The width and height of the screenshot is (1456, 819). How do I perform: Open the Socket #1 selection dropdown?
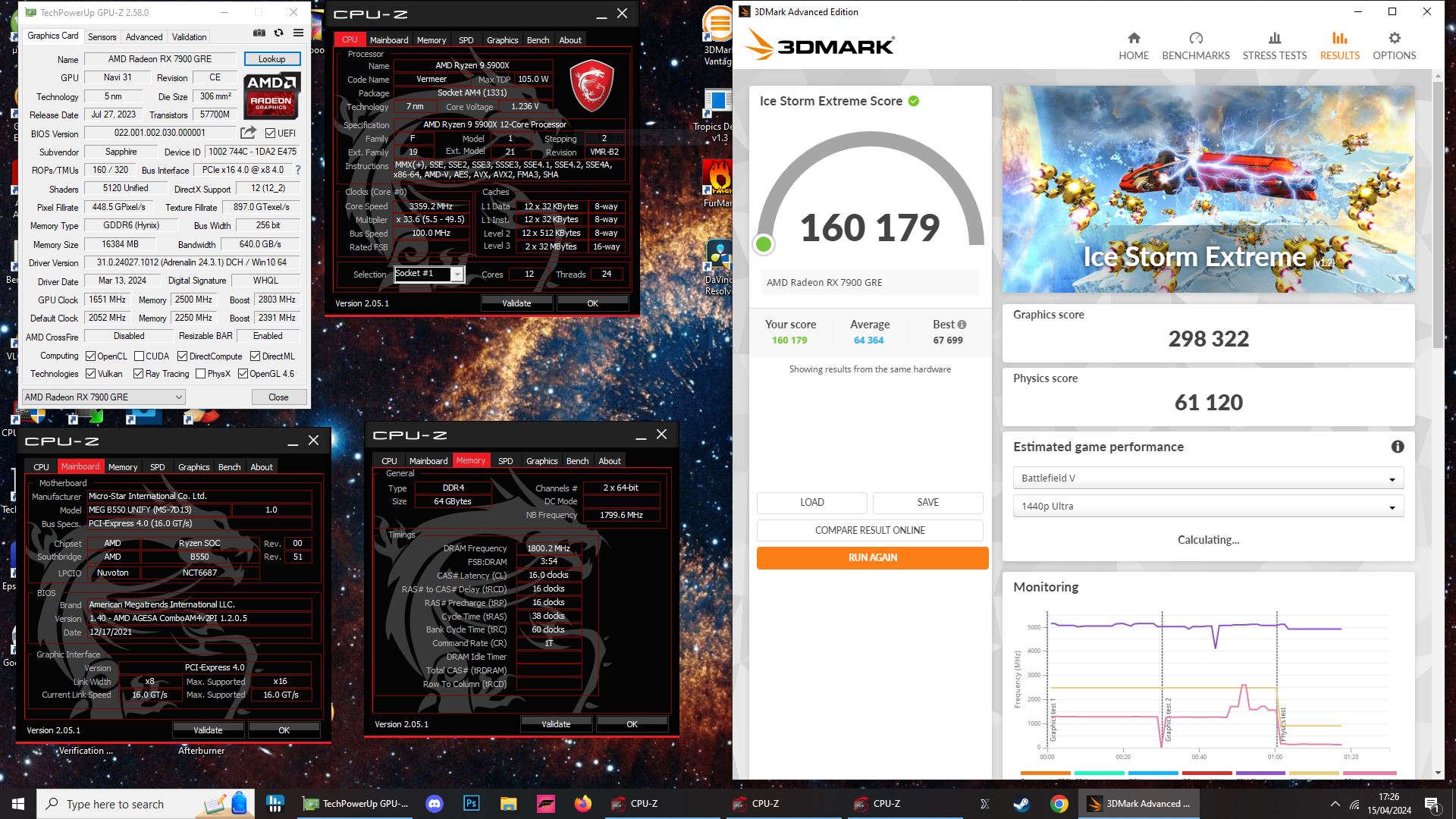tap(428, 274)
